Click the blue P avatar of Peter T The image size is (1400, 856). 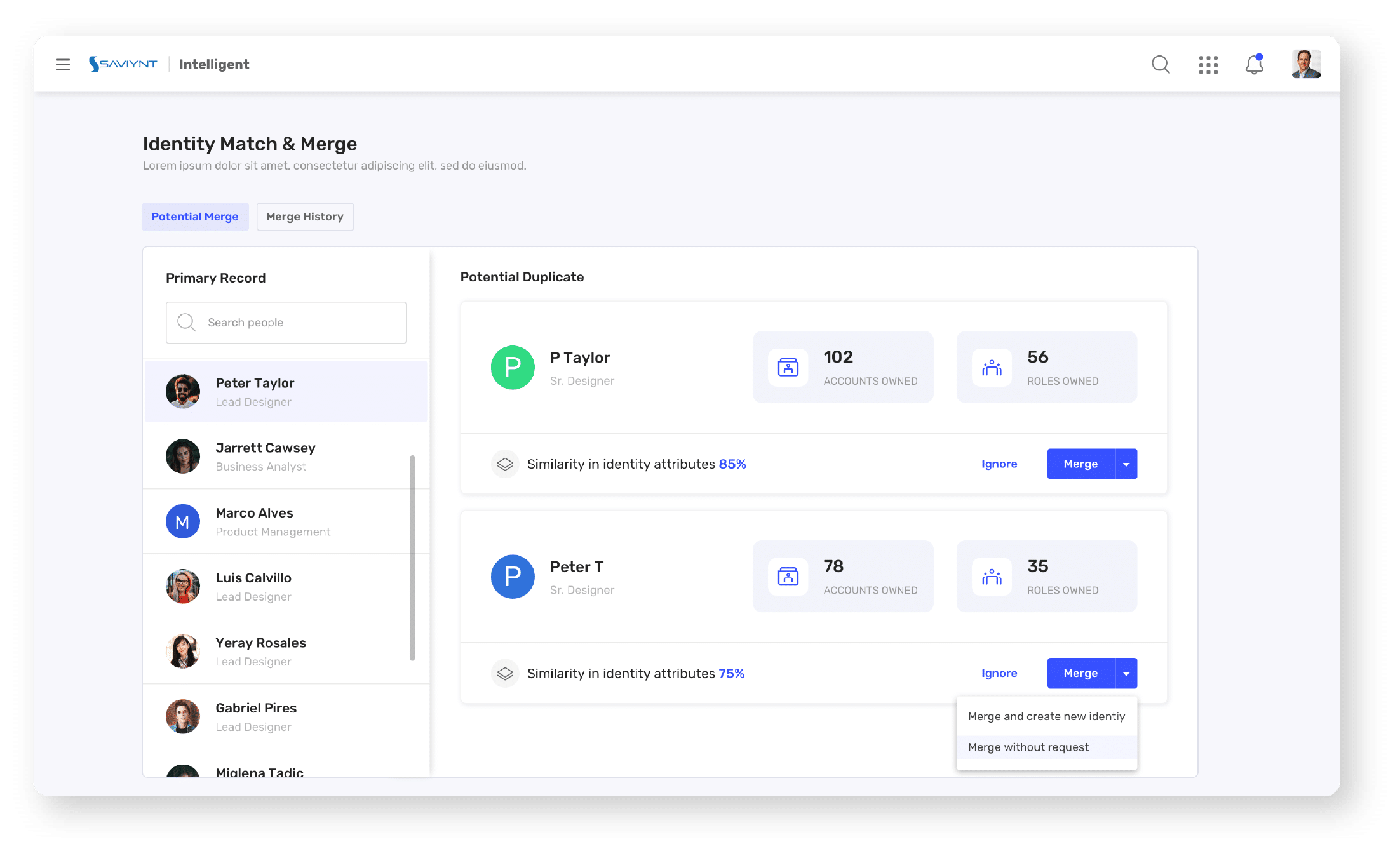513,577
